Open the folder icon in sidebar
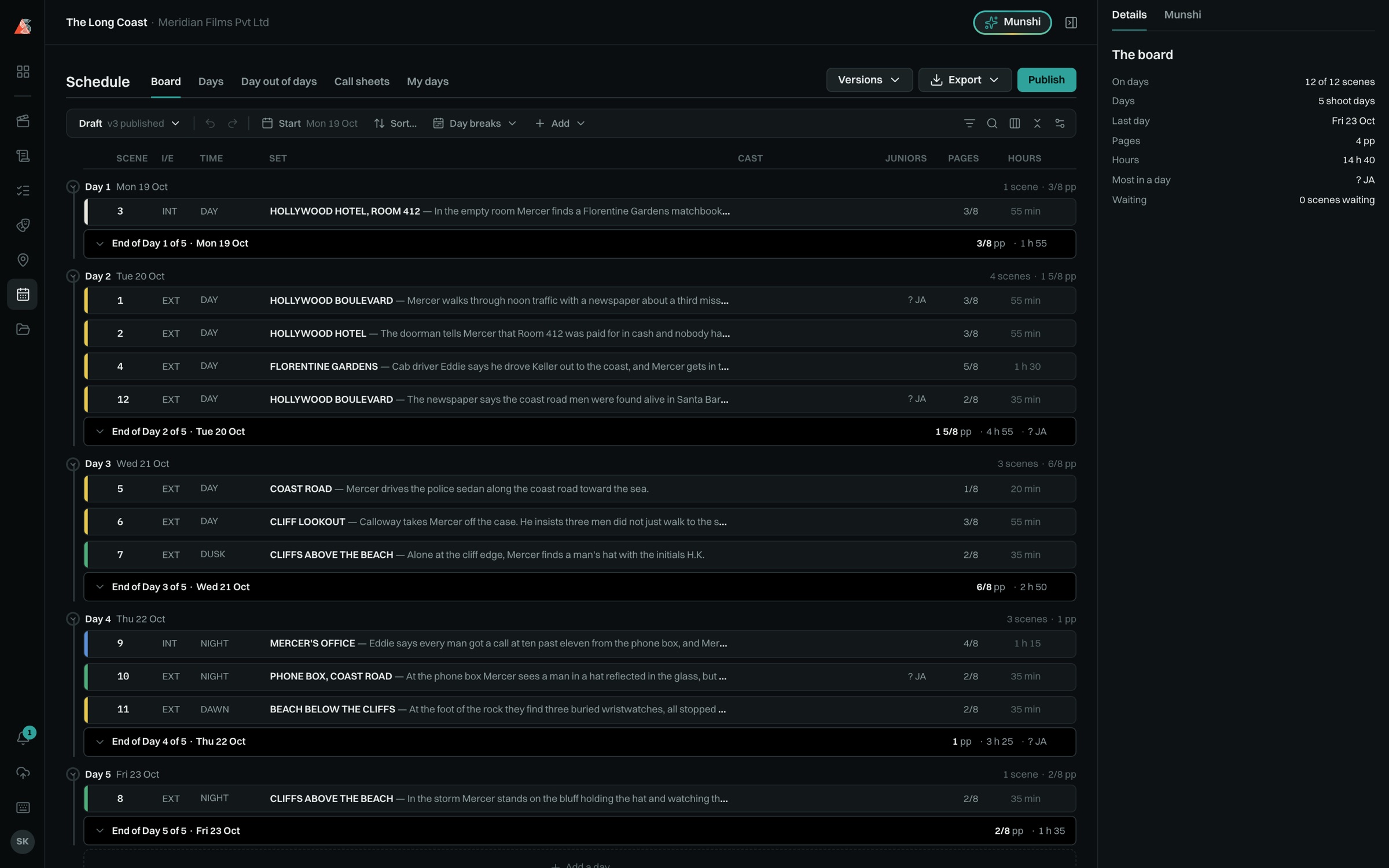This screenshot has height=868, width=1389. pos(23,329)
